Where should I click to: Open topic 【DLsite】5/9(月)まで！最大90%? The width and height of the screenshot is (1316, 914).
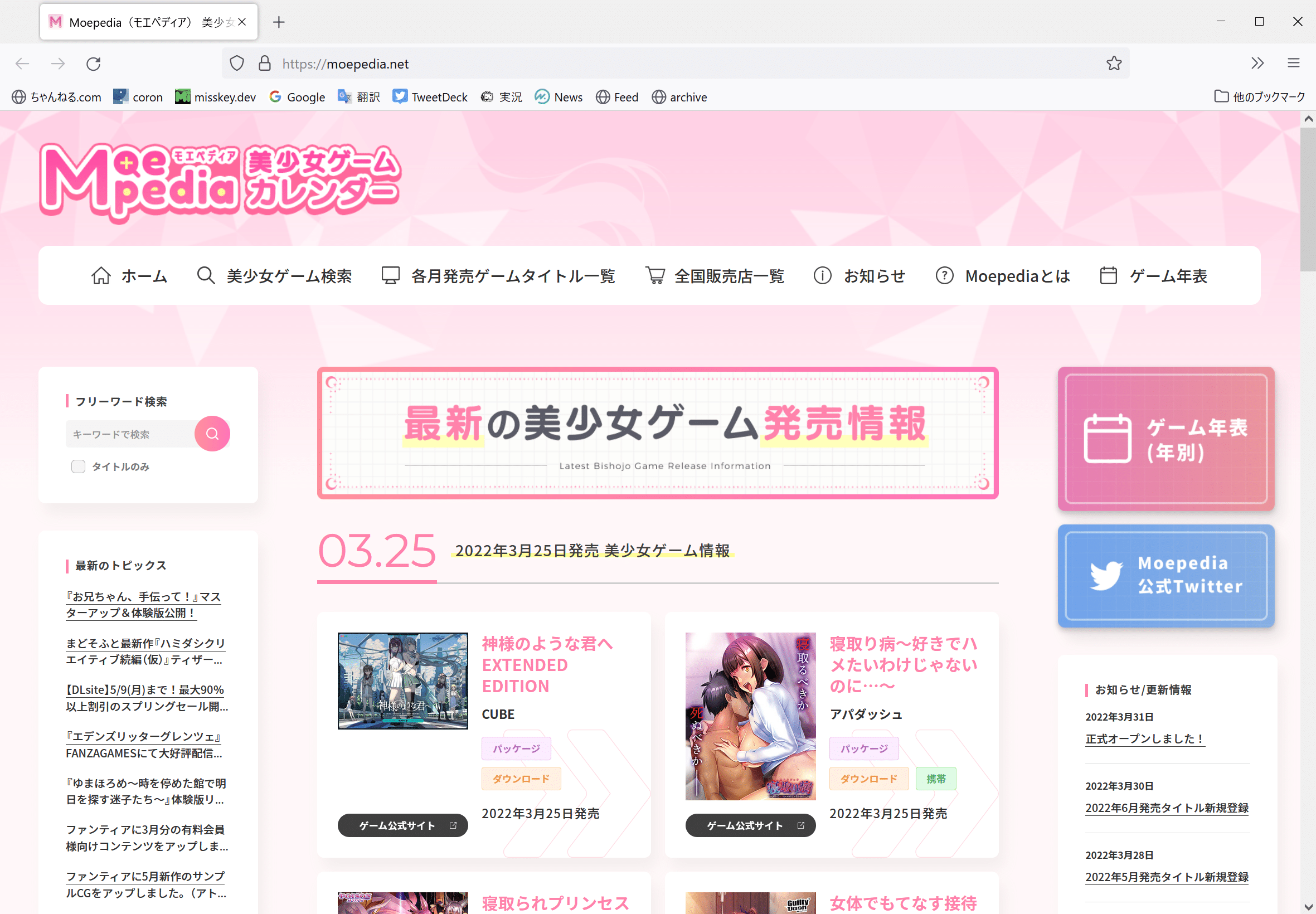point(147,698)
